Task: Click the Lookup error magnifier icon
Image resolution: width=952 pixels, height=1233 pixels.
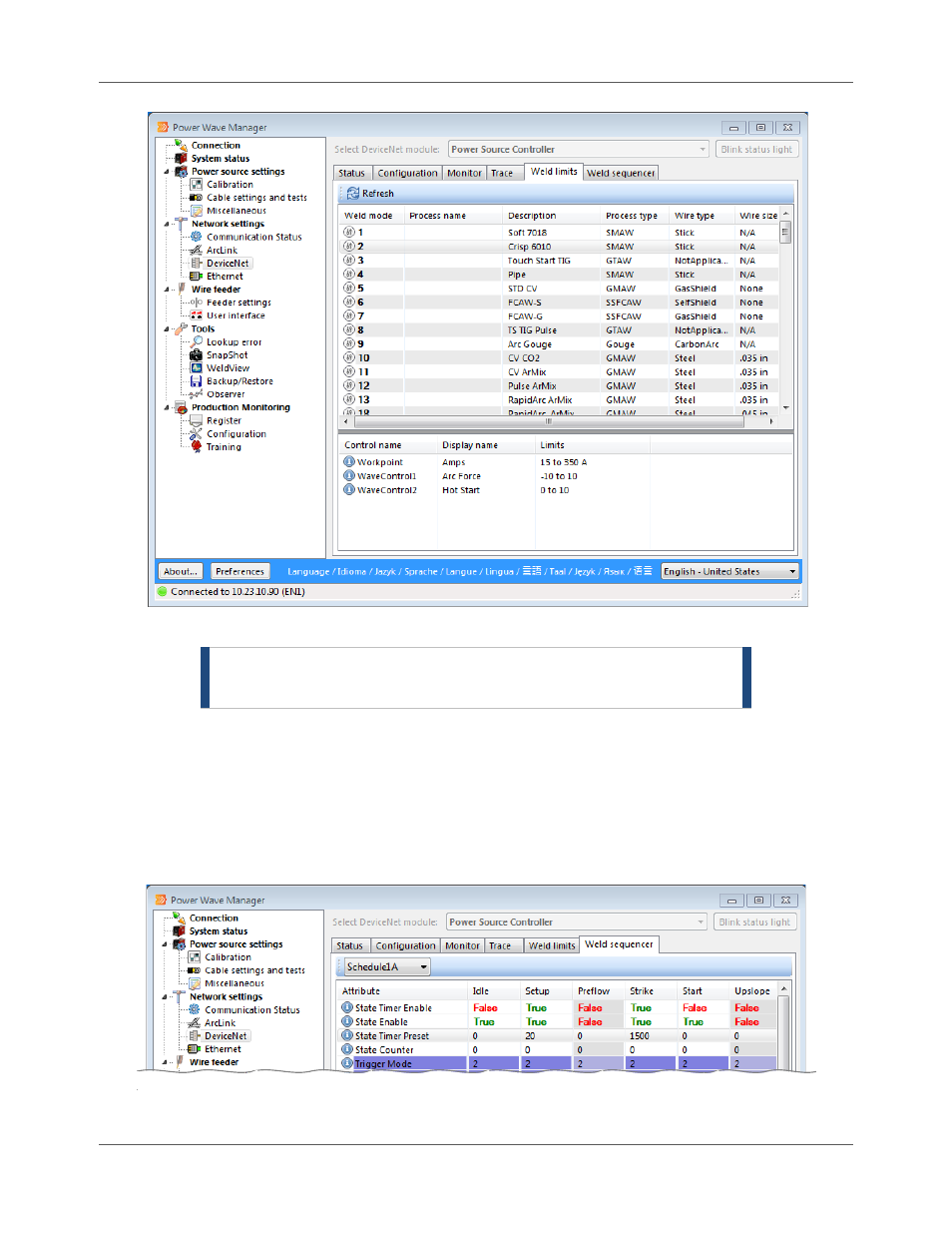Action: 196,341
